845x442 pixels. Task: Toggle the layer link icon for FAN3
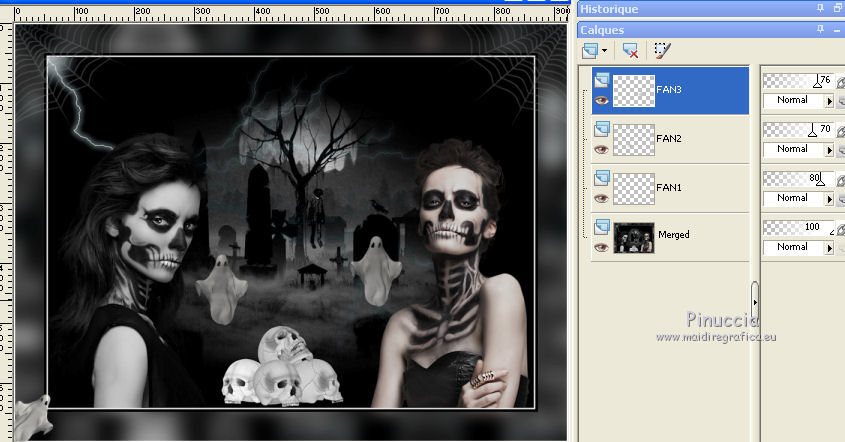point(841,83)
